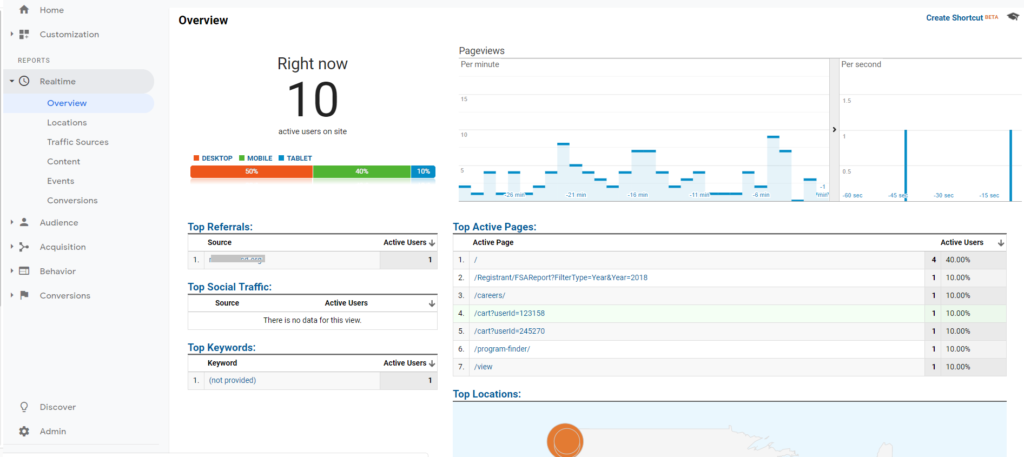Click the Discover lightbulb icon
Image resolution: width=1024 pixels, height=457 pixels.
[x=24, y=407]
